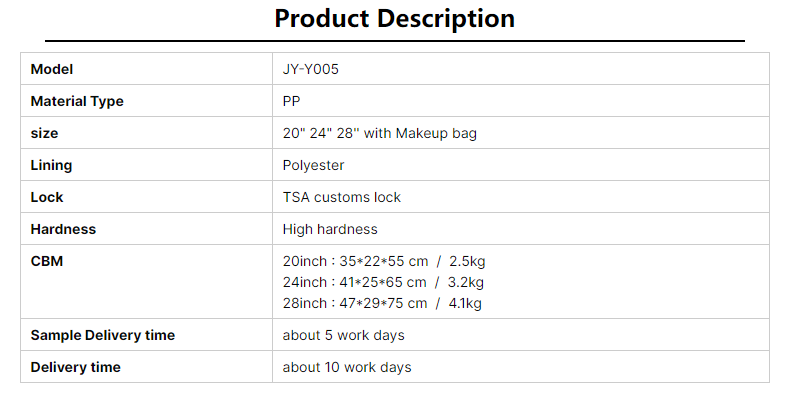Select the size row label
Screen dimensions: 807x397
point(44,133)
